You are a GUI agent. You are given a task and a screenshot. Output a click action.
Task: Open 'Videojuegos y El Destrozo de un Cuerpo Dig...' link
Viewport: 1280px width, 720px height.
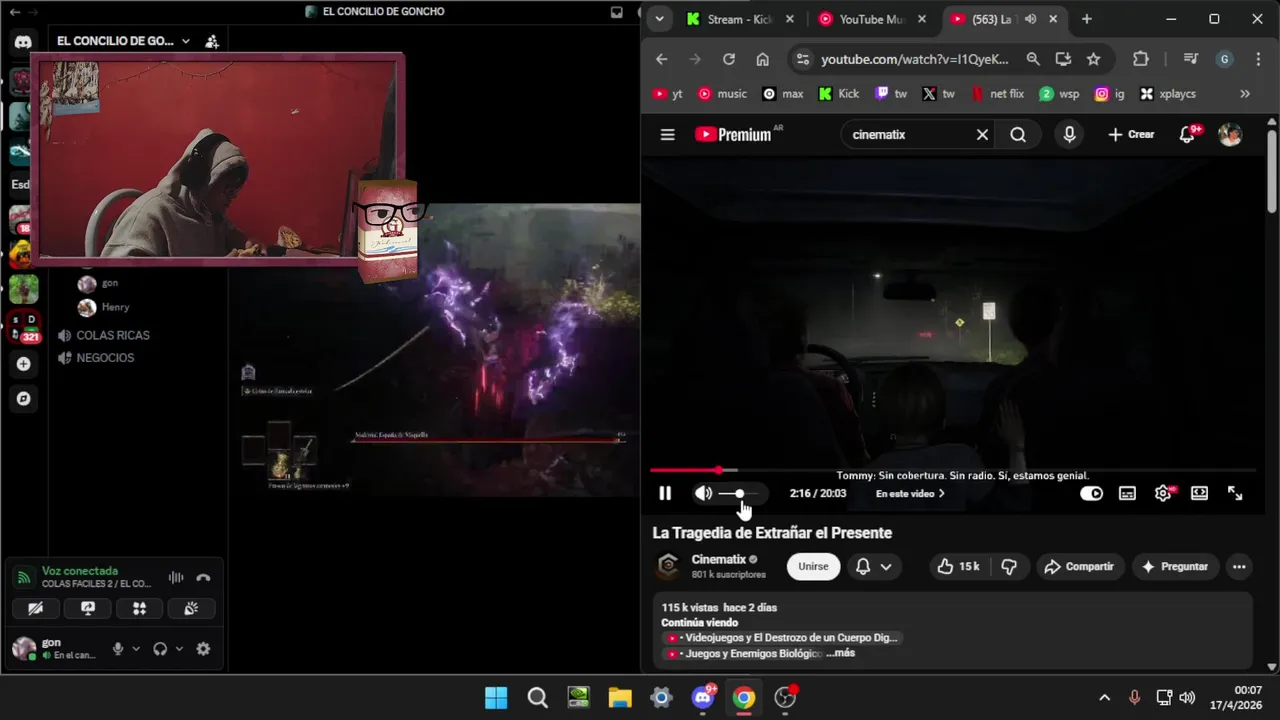point(782,637)
